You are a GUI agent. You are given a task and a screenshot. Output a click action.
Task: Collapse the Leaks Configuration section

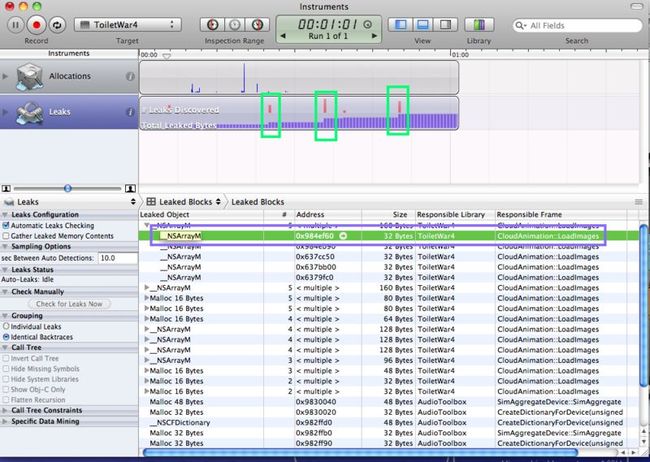[5, 215]
